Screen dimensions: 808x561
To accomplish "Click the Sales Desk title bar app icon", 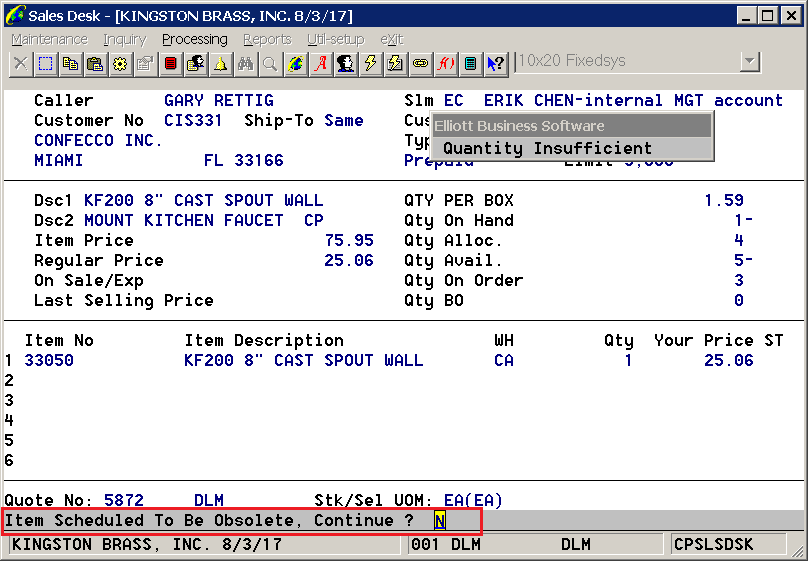I will (15, 16).
